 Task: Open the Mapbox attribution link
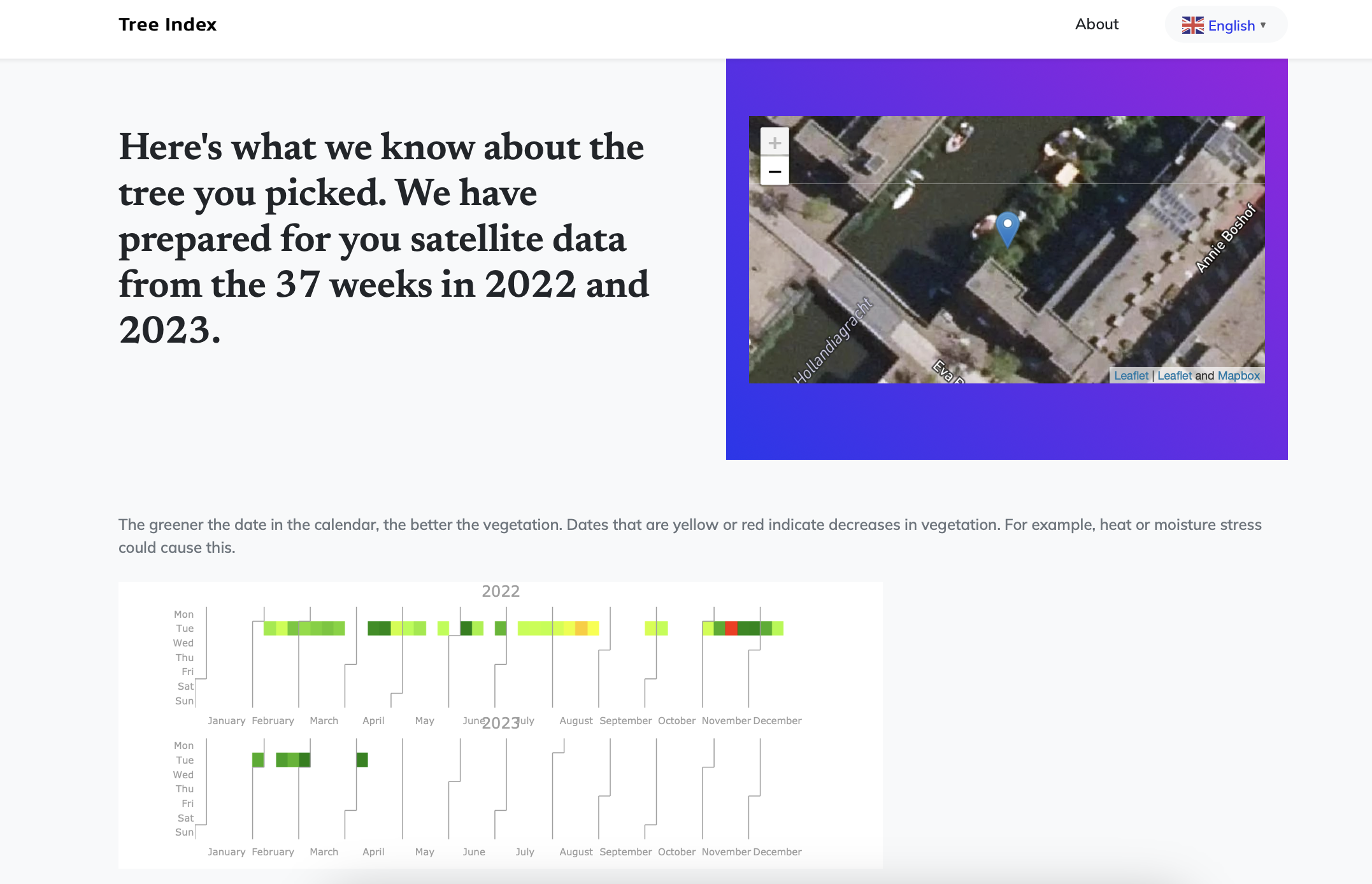tap(1239, 376)
